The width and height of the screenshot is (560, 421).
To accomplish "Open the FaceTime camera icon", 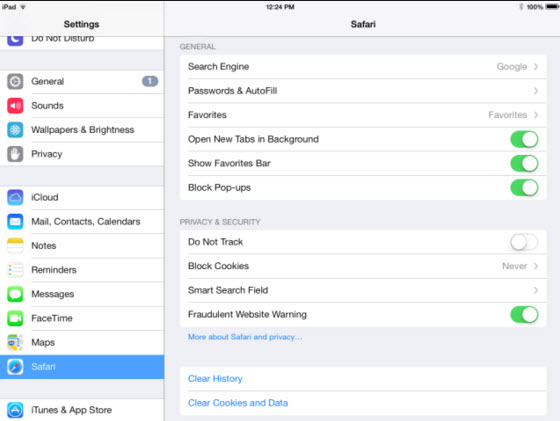I will pos(15,318).
